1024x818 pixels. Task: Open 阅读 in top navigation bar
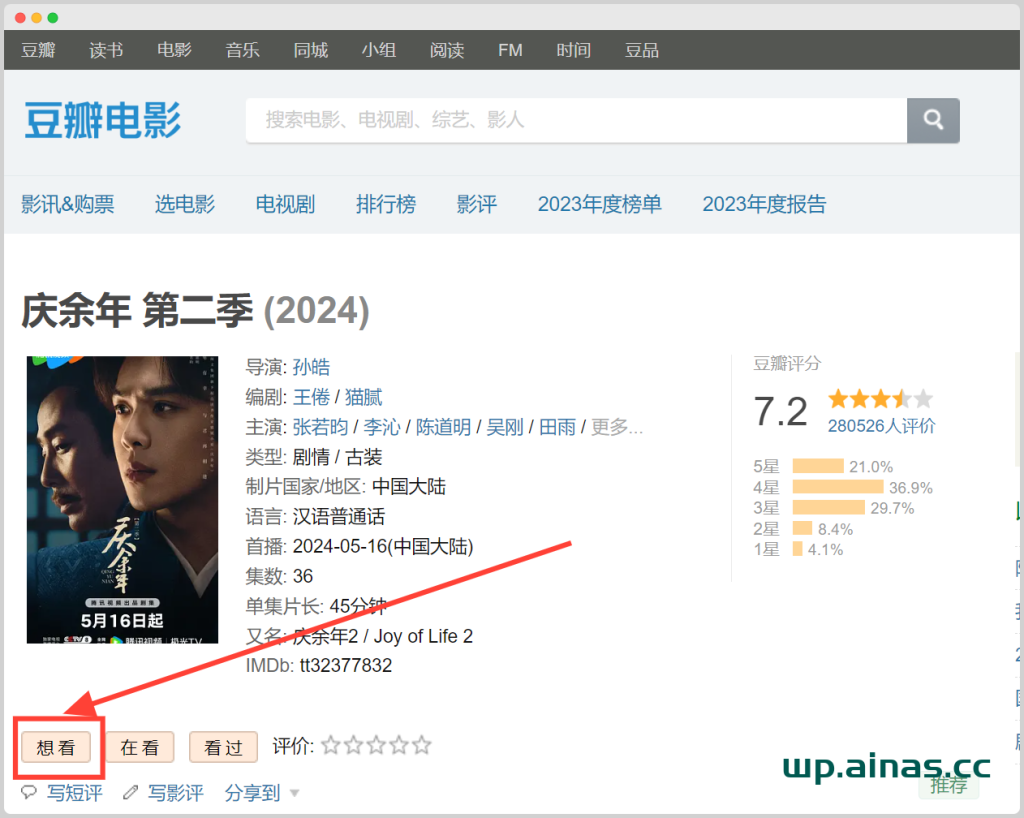[x=447, y=50]
